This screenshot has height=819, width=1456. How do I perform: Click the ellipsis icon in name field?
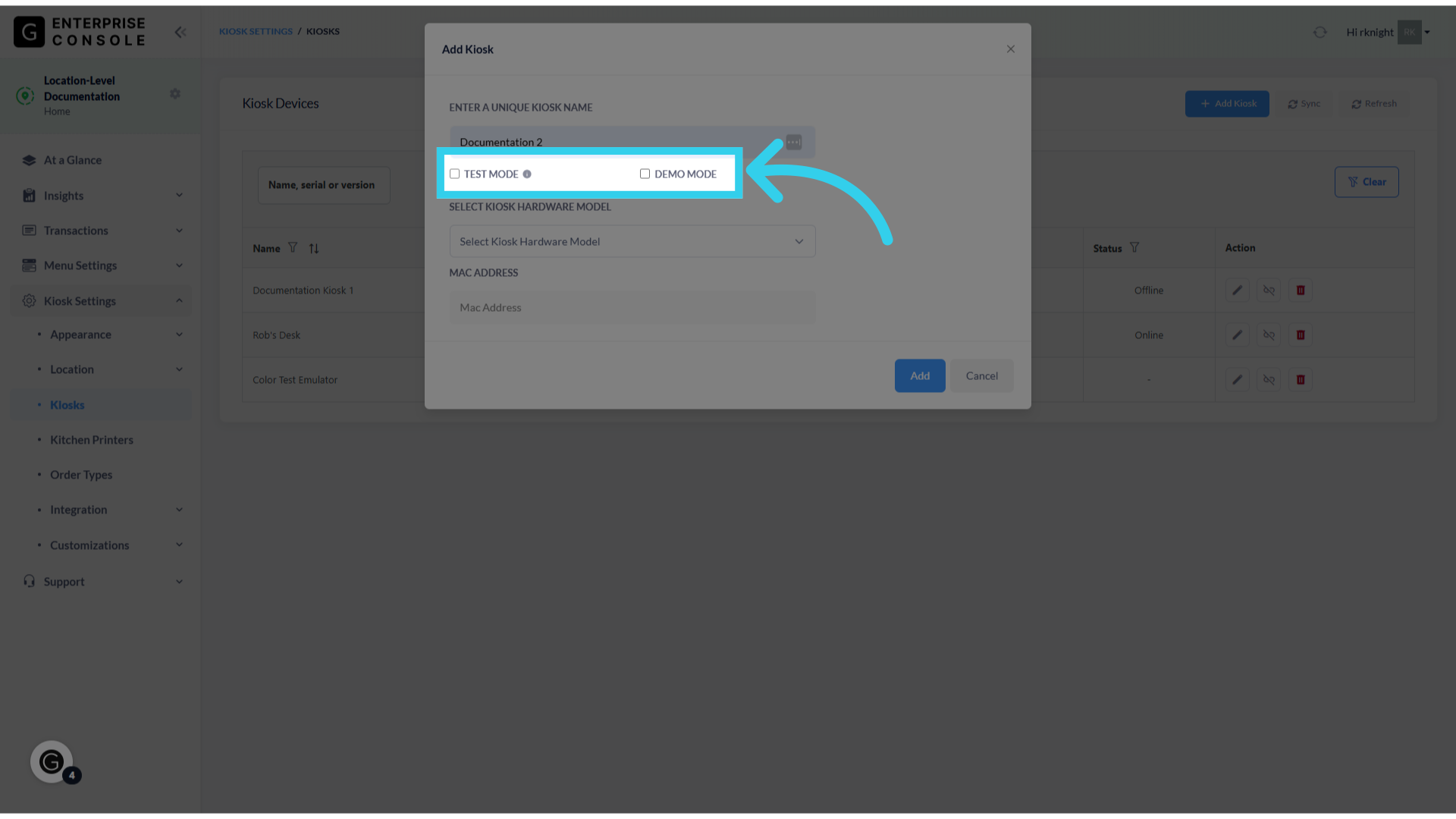pyautogui.click(x=793, y=142)
